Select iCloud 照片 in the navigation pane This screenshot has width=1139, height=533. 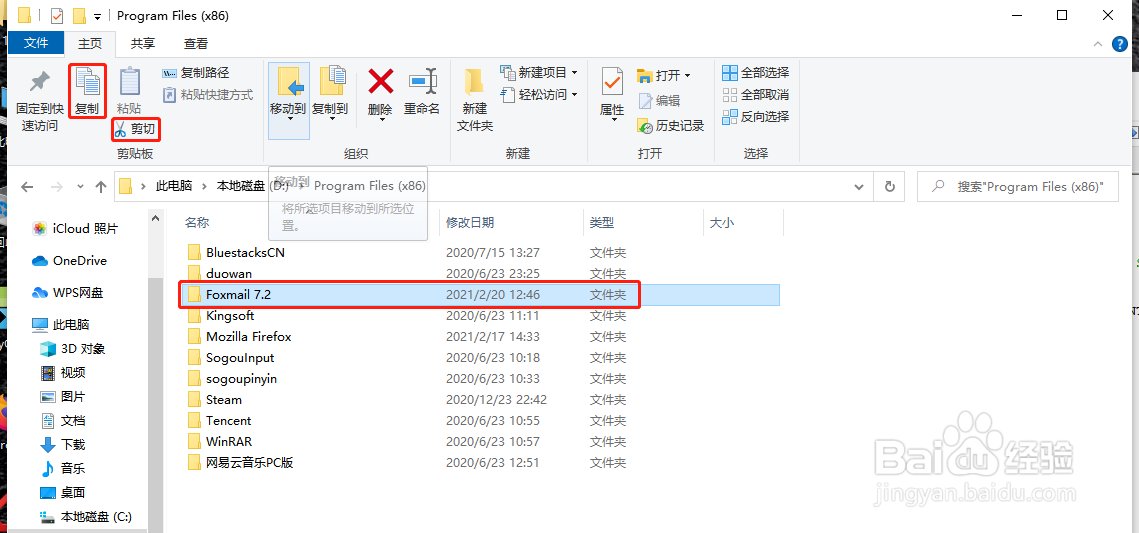[75, 229]
